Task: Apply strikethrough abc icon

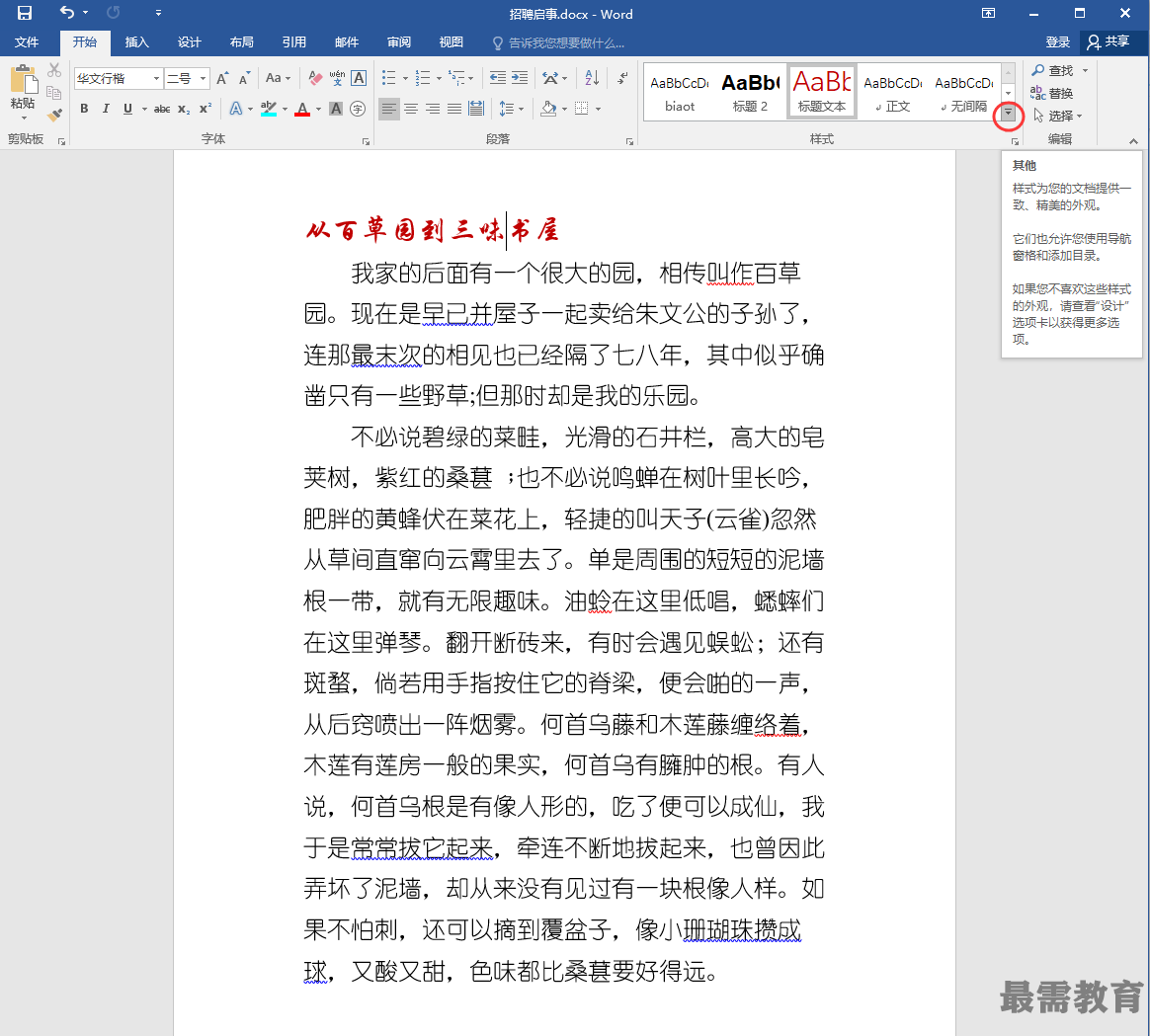Action: click(x=161, y=109)
